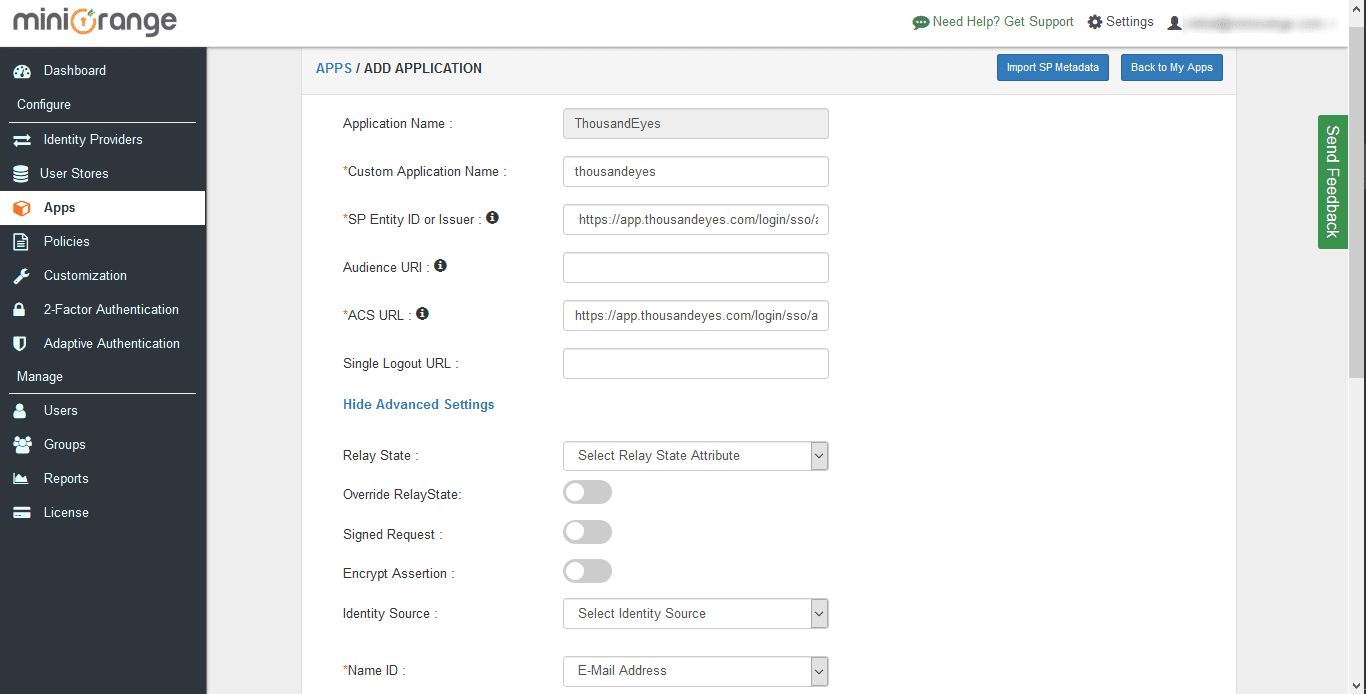The height and width of the screenshot is (694, 1366).
Task: Click the Custom Application Name field
Action: tap(696, 171)
